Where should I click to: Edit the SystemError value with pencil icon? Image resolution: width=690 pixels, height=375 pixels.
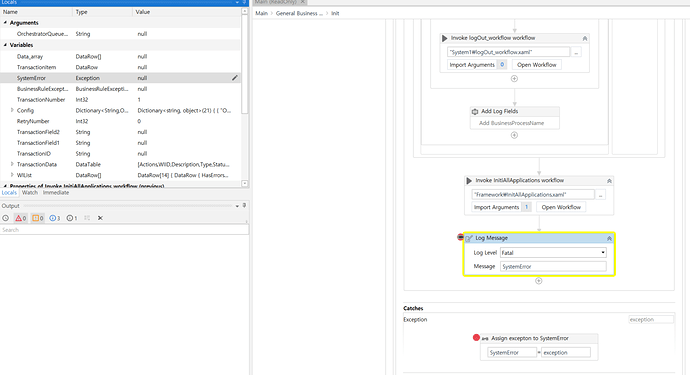[x=235, y=78]
